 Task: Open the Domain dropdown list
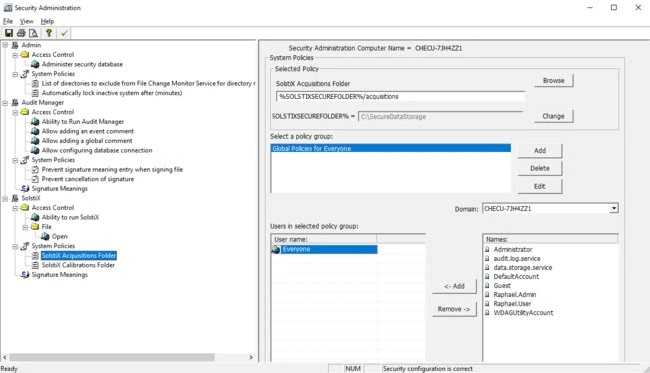coord(614,208)
